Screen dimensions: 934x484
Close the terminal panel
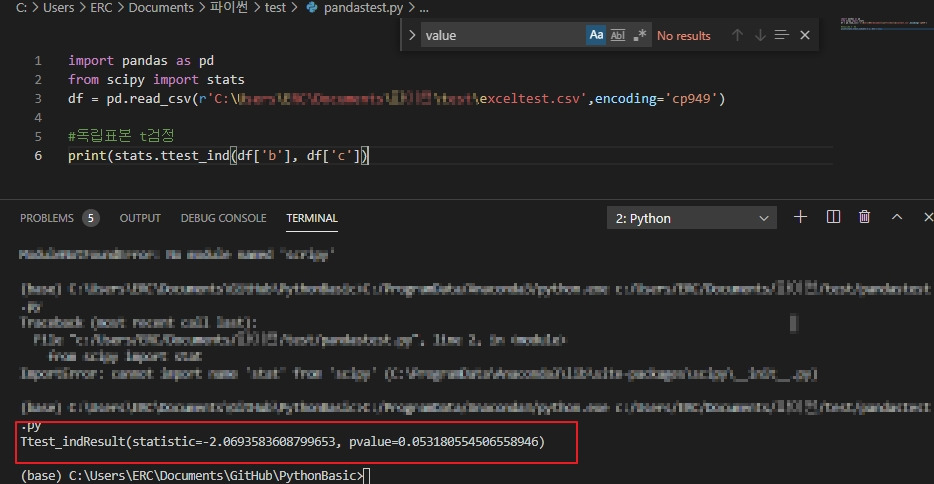click(x=927, y=217)
